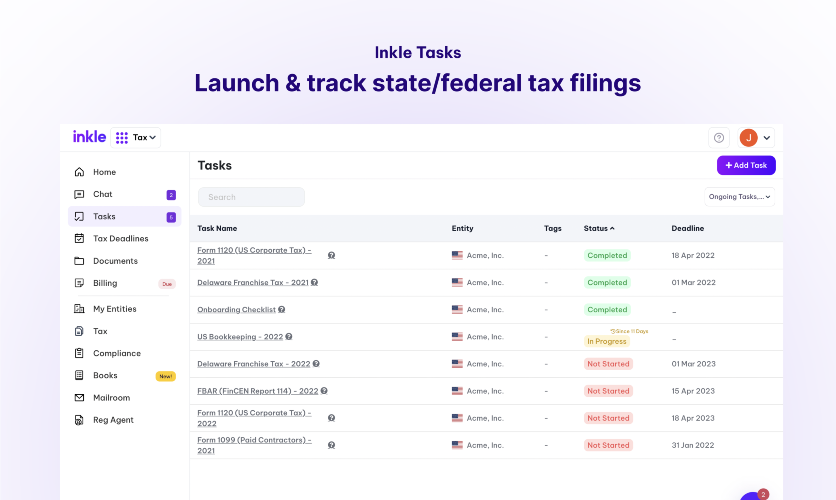
Task: Open Form 1120 (US Corporate Tax) - 2021
Action: (254, 255)
